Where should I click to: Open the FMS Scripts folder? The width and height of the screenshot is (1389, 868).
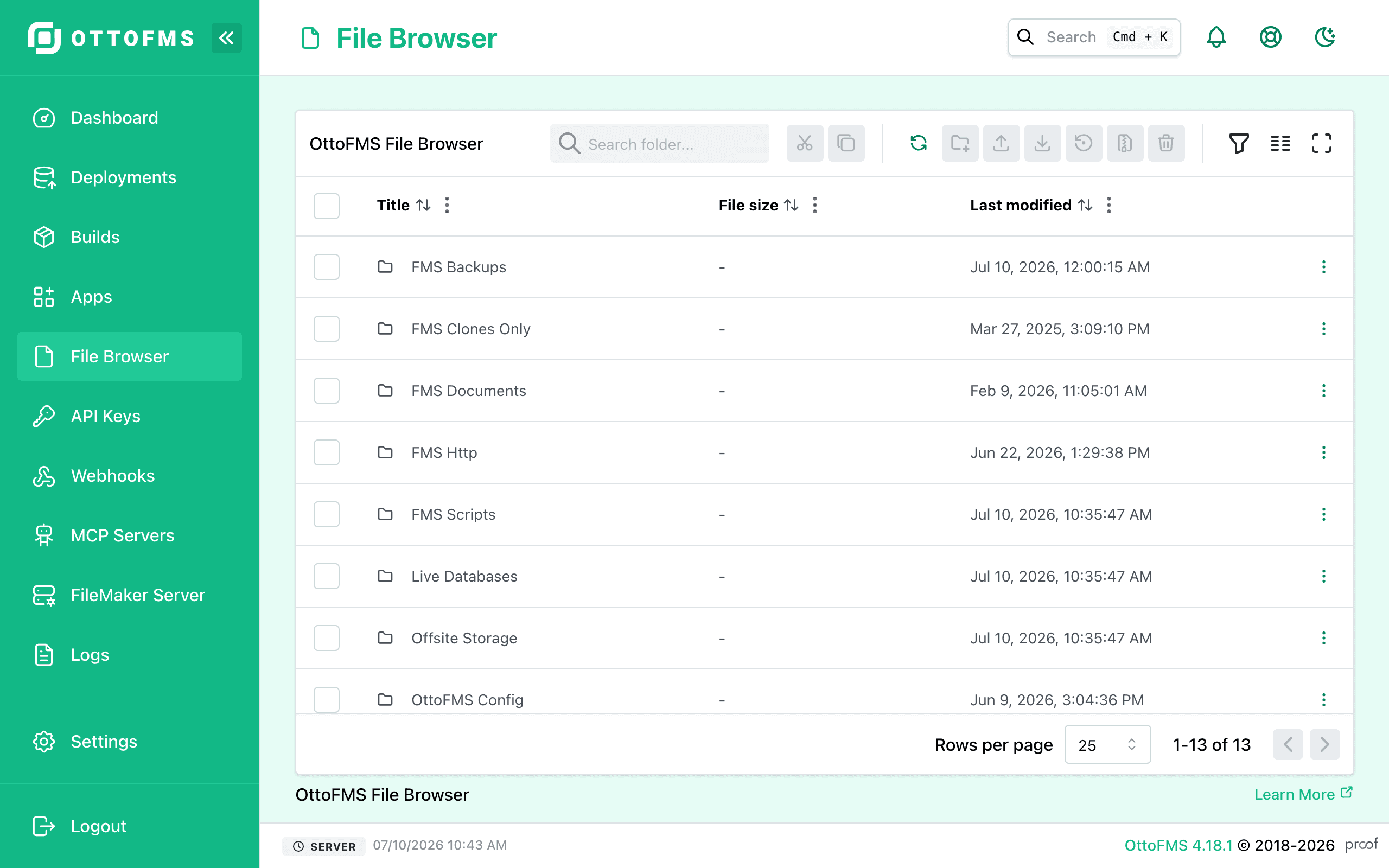tap(453, 514)
